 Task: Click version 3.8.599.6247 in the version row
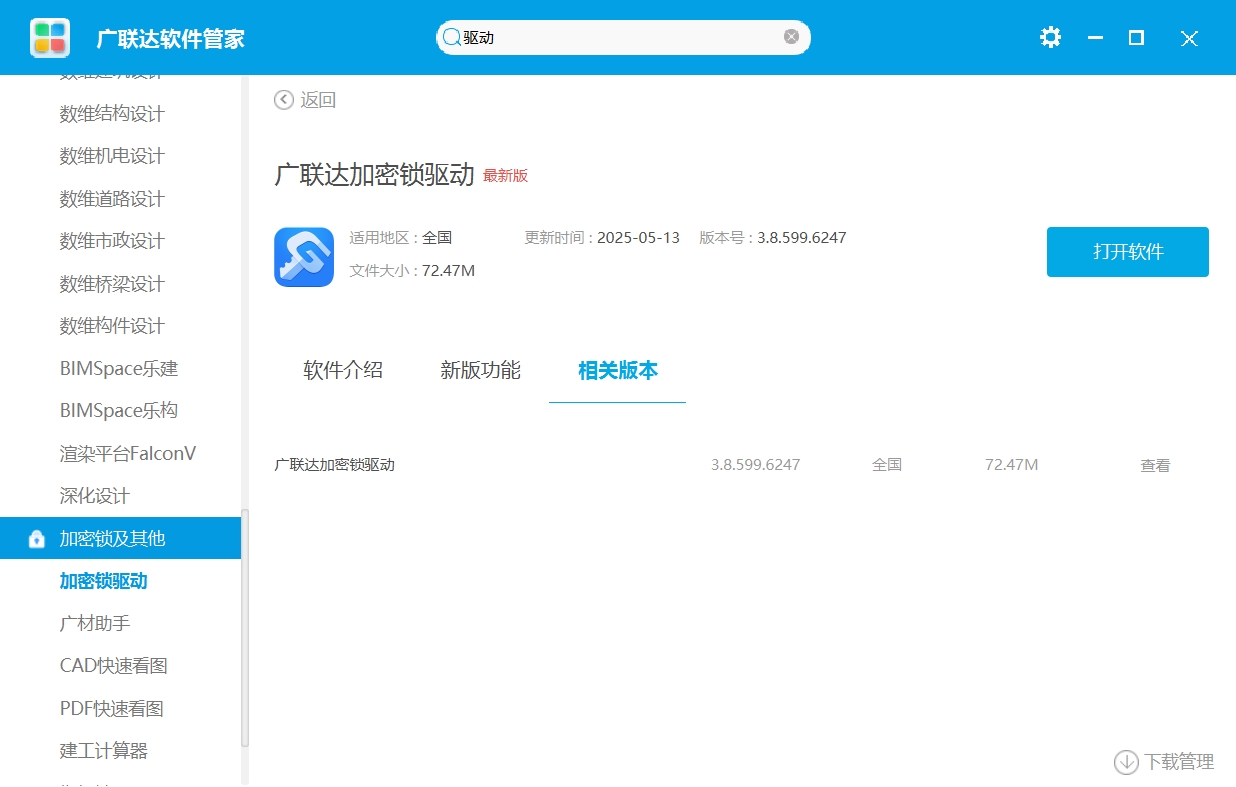(x=756, y=465)
